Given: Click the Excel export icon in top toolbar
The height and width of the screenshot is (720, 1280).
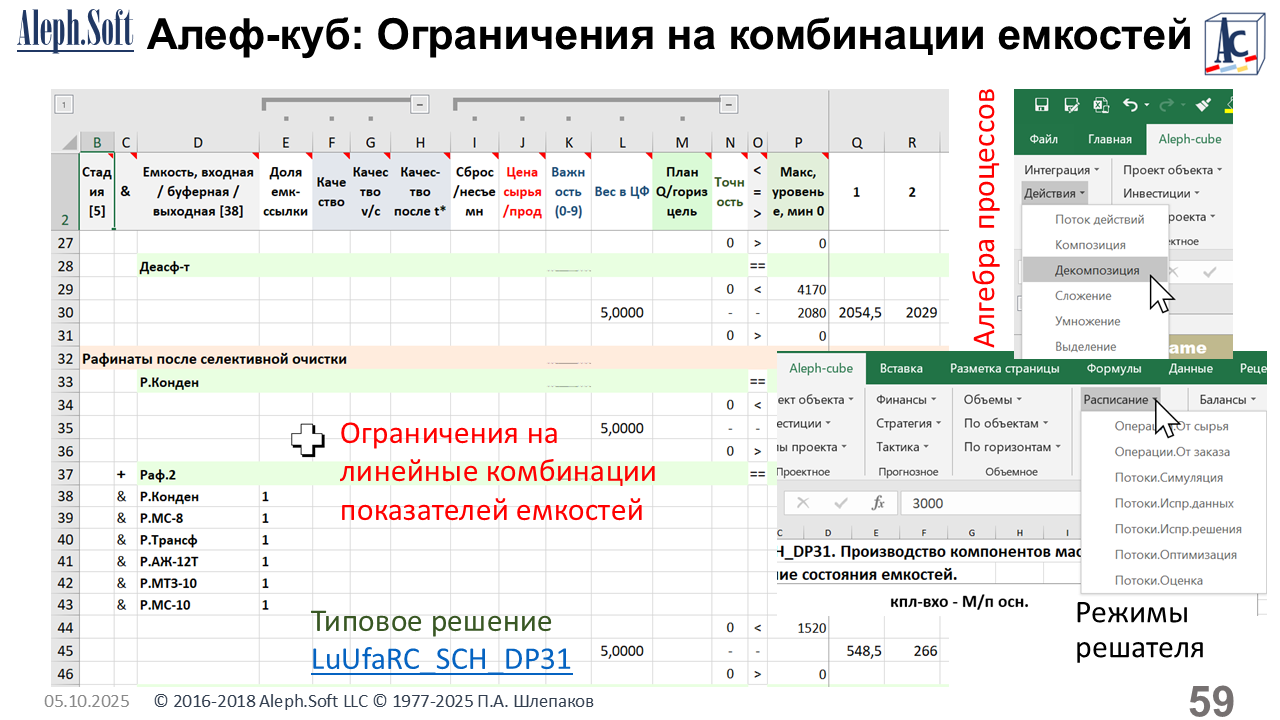Looking at the screenshot, I should tap(1101, 105).
